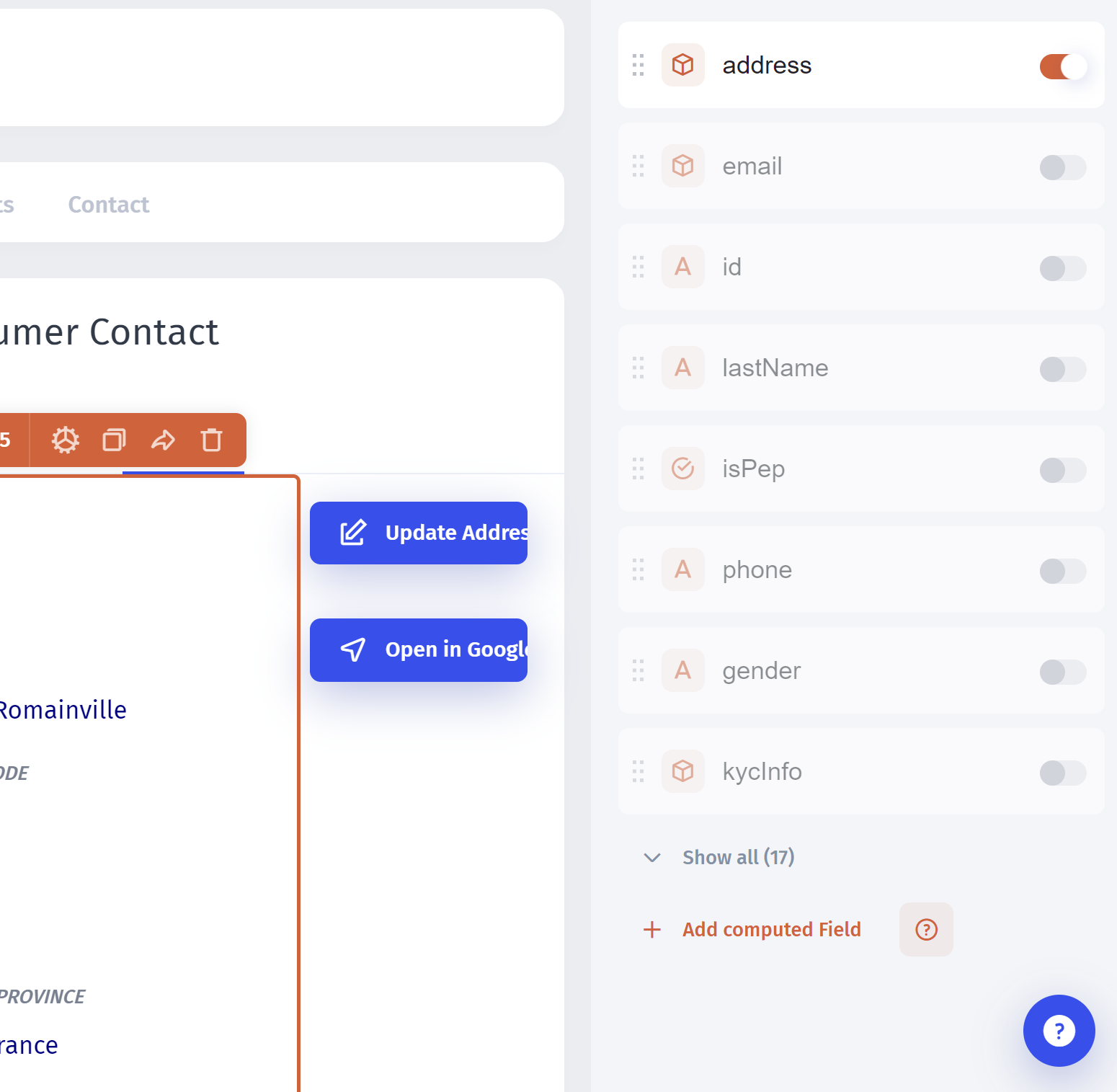This screenshot has height=1092, width=1117.
Task: Delete the widget with trash icon
Action: click(211, 440)
